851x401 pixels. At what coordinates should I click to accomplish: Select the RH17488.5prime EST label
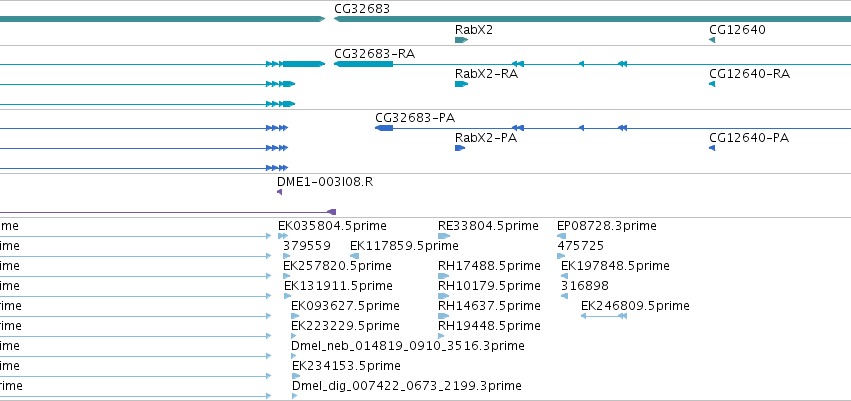[490, 266]
